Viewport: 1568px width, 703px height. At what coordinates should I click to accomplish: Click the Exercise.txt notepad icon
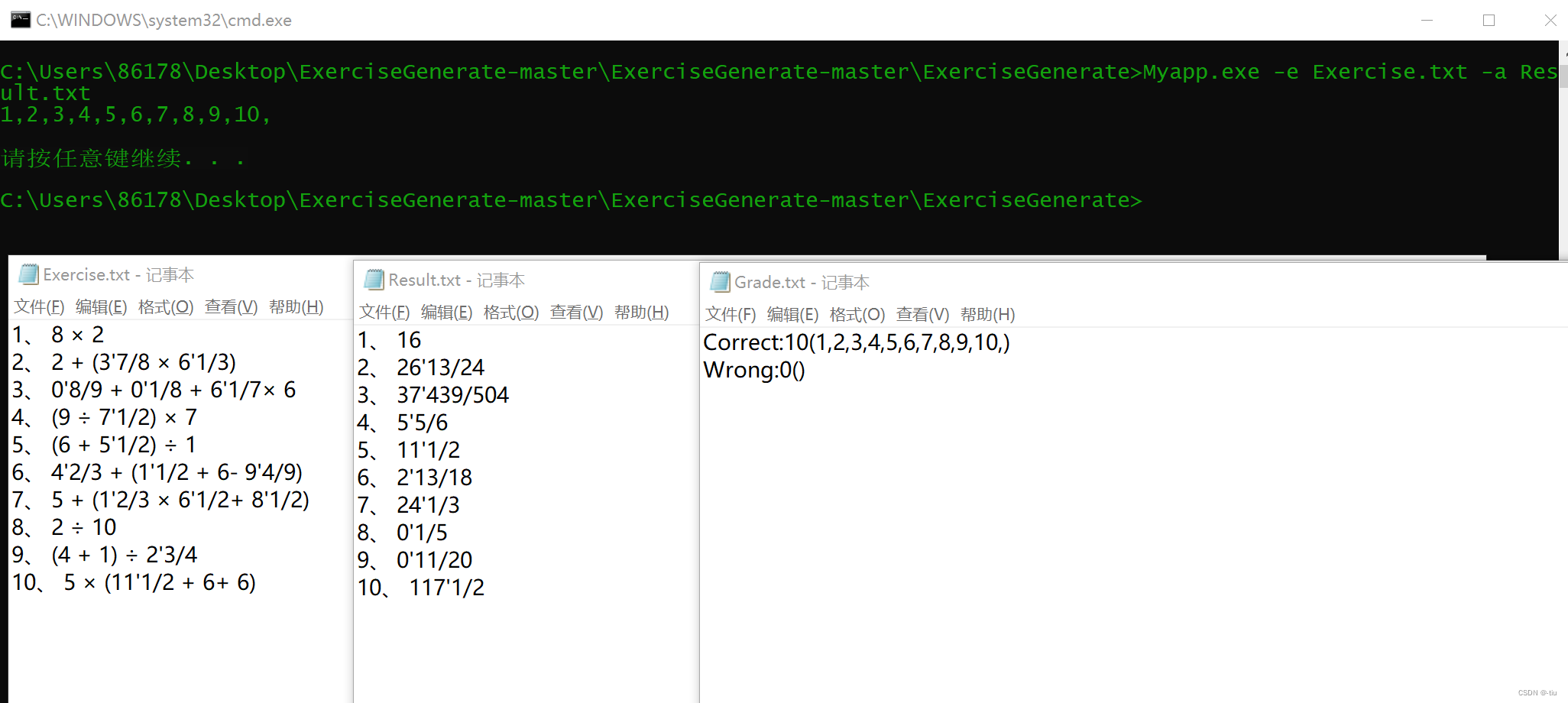29,274
